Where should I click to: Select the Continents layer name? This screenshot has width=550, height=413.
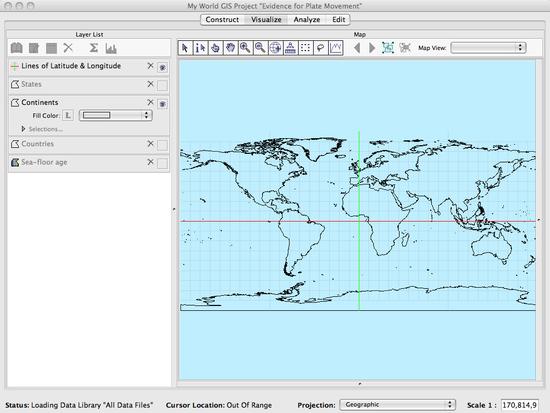click(40, 102)
